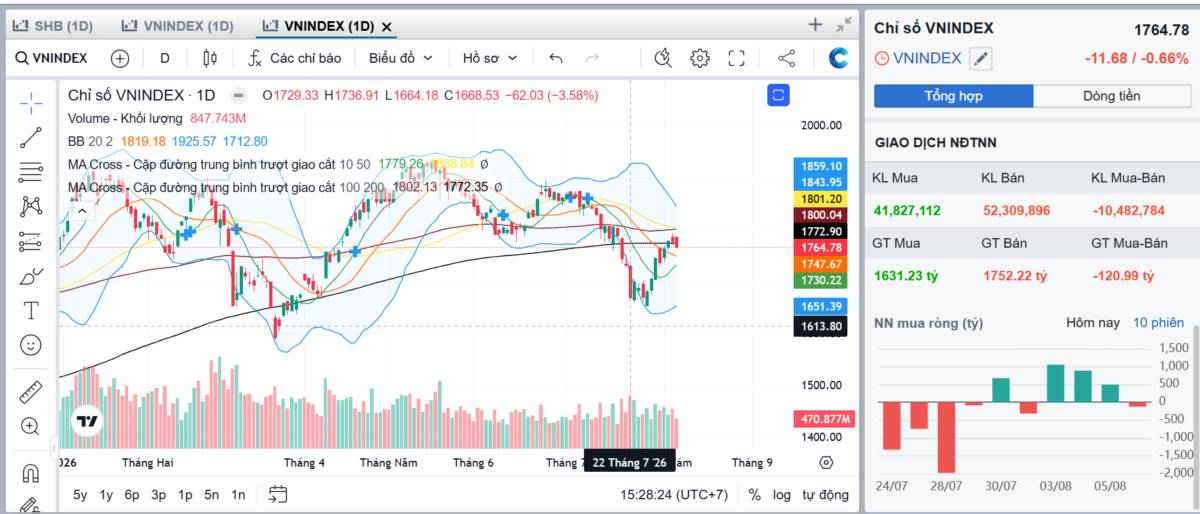1200x514 pixels.
Task: Show Hôm nay net buying data
Action: click(x=1093, y=323)
